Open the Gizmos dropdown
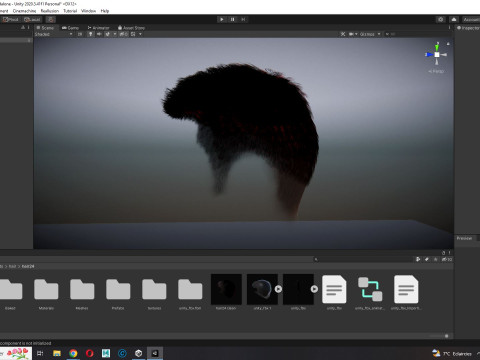This screenshot has width=480, height=360. 370,34
